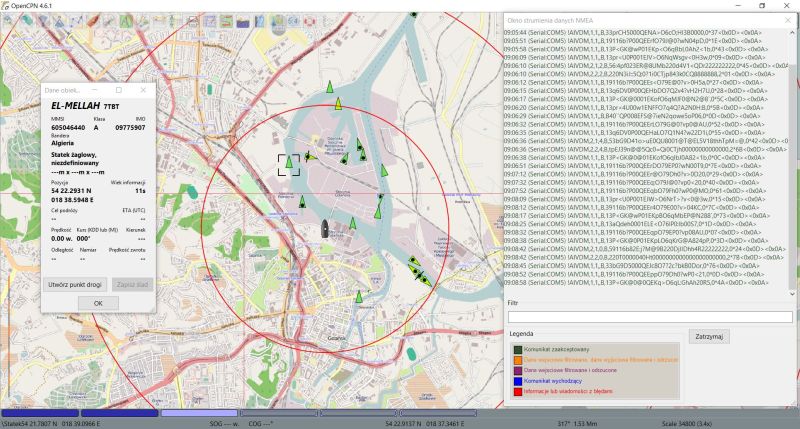Click the '09:05:44' NMEA log line

click(633, 33)
